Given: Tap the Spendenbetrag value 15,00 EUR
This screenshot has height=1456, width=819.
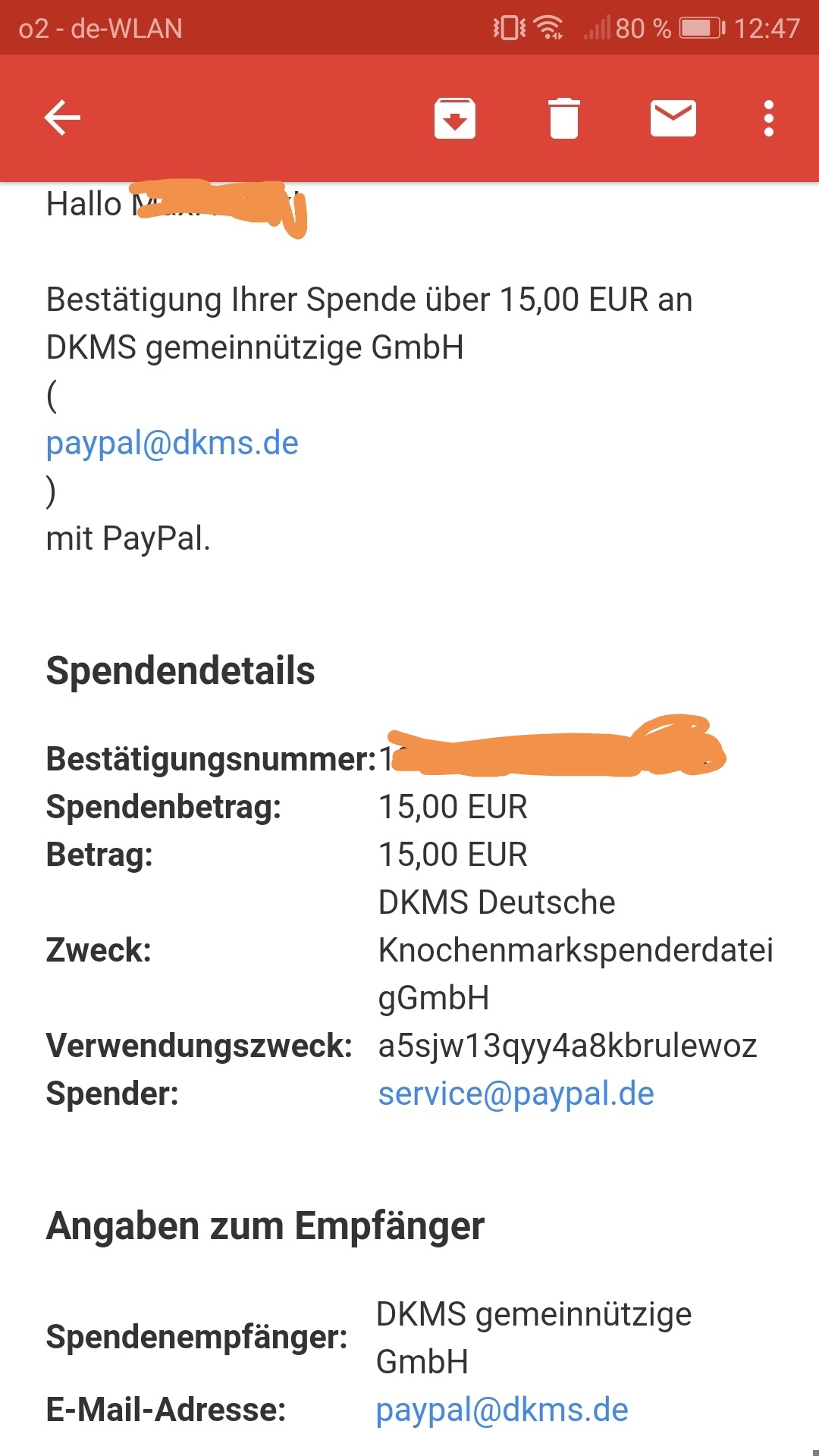Looking at the screenshot, I should tap(453, 807).
